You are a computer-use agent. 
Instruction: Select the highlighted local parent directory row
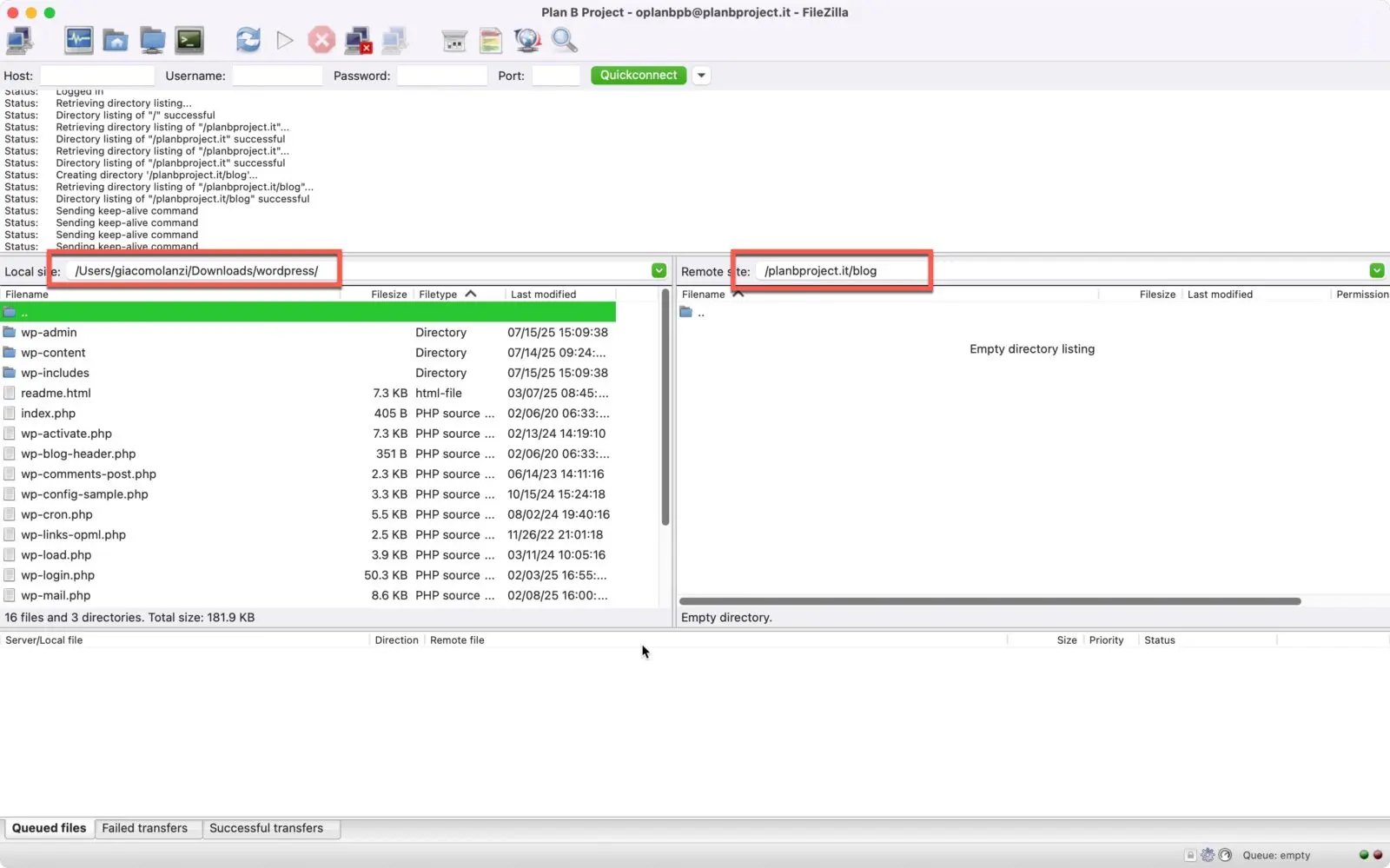click(308, 312)
